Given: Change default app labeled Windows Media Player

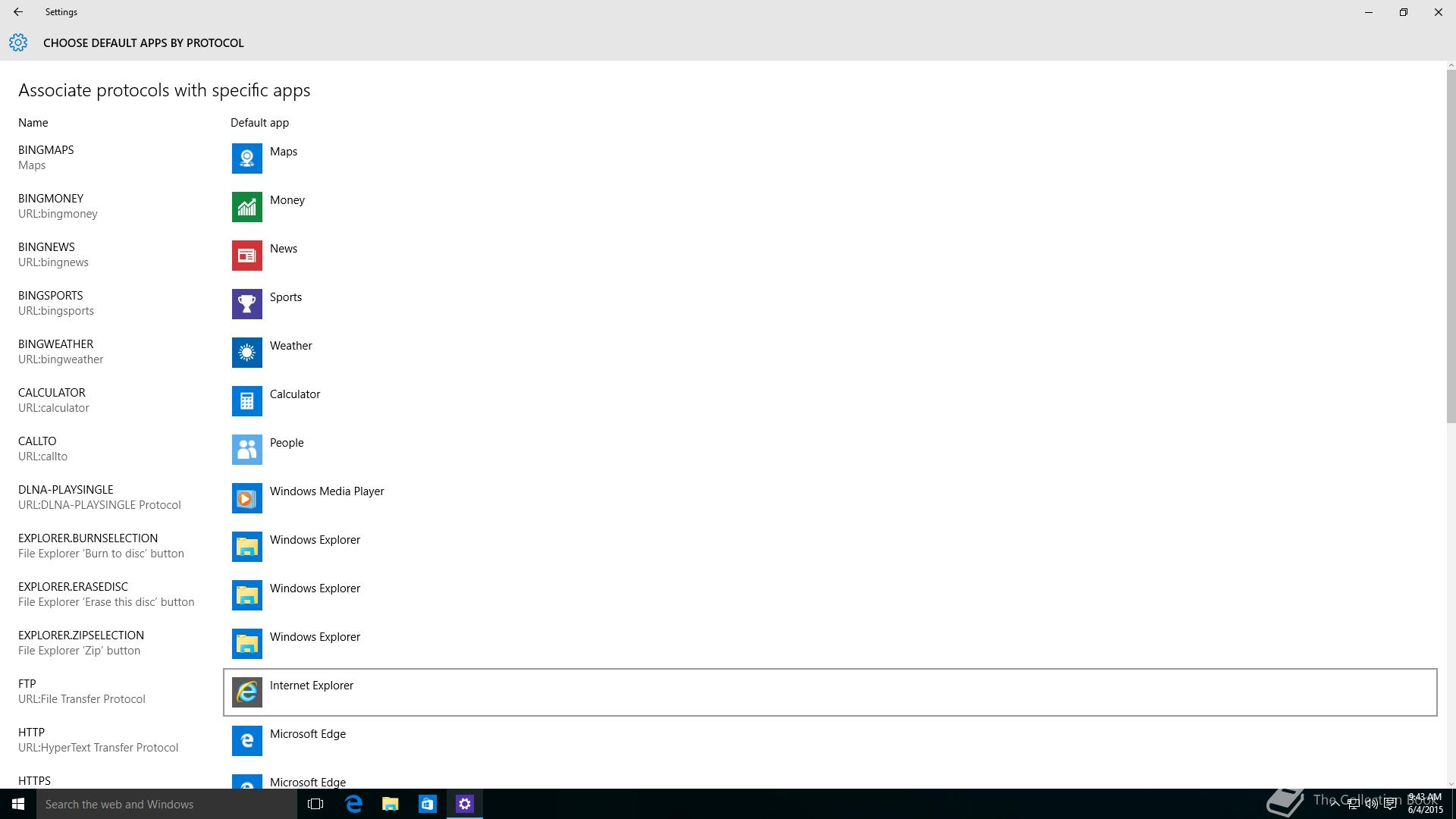Looking at the screenshot, I should click(327, 491).
